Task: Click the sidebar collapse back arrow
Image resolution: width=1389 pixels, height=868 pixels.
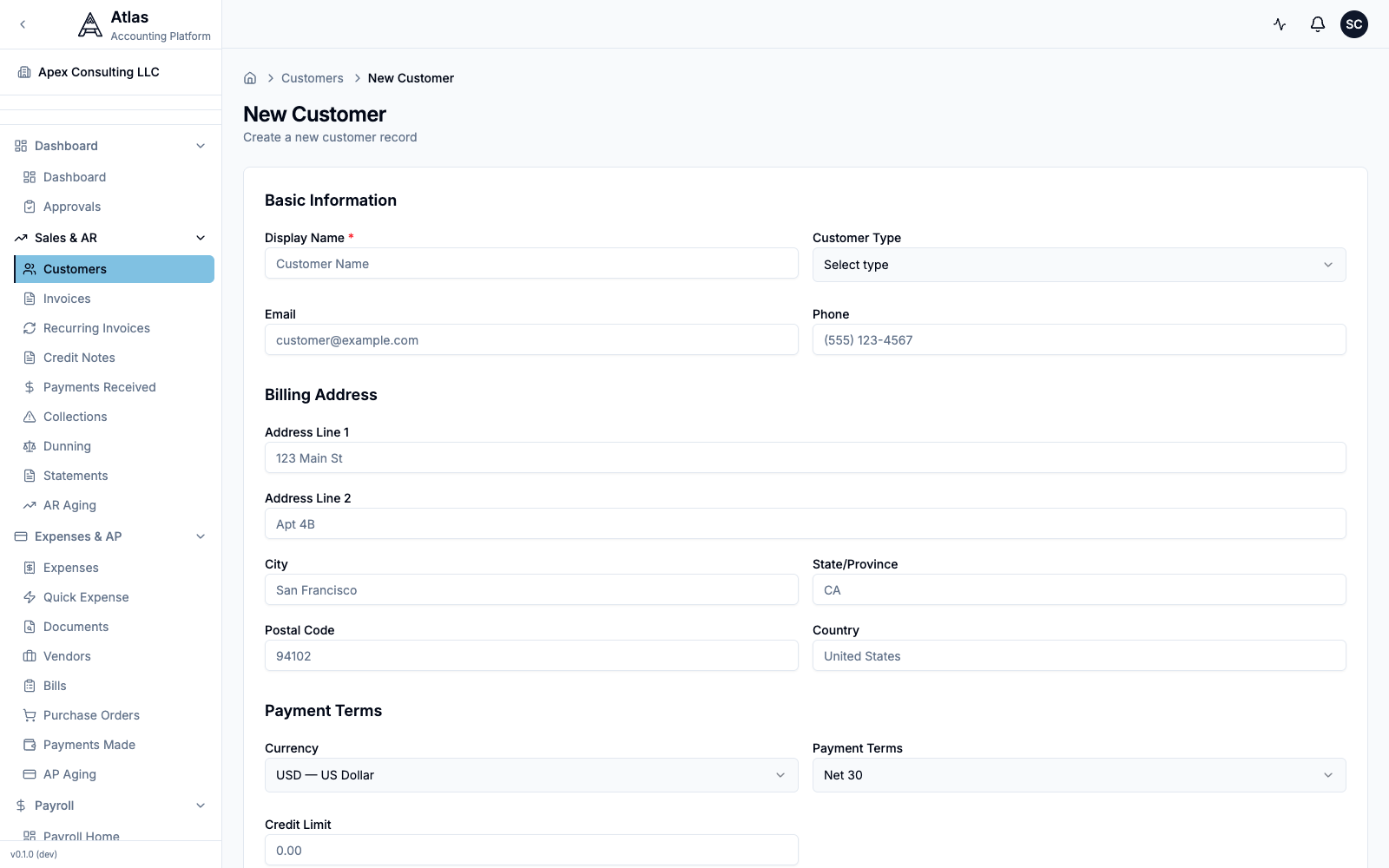Action: [23, 24]
